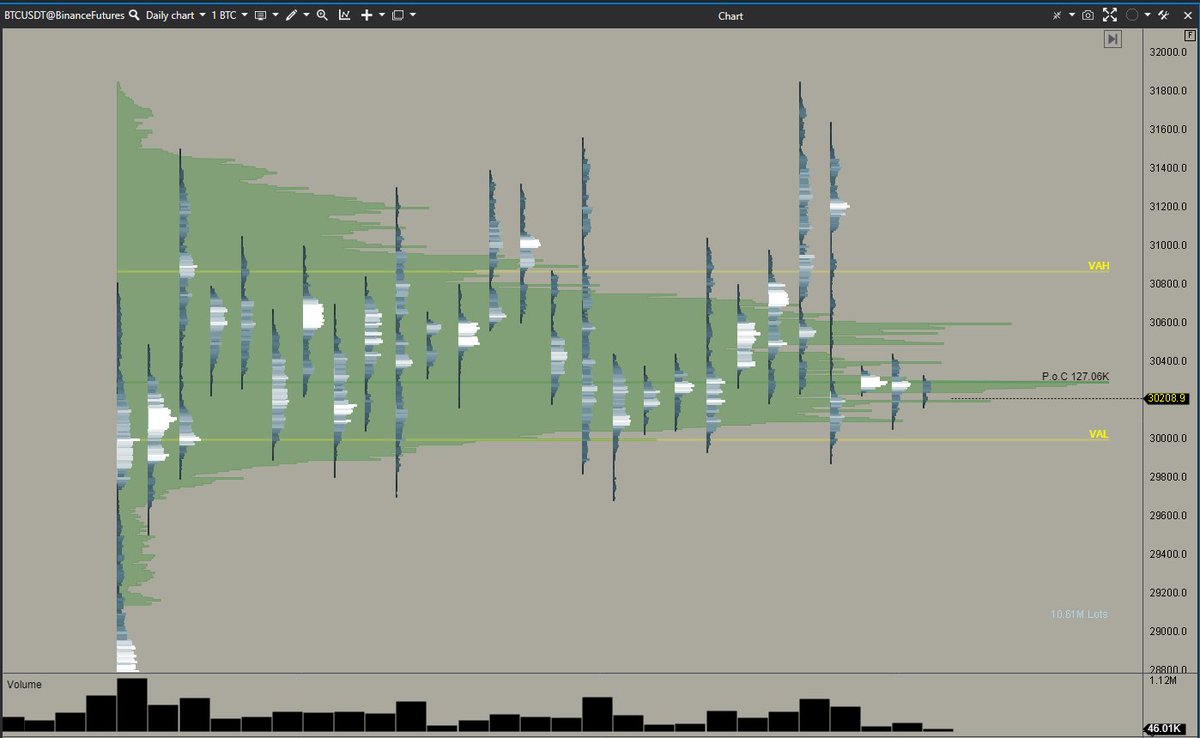Click the 30400.0 price axis label
Viewport: 1200px width, 738px height.
click(x=1168, y=361)
